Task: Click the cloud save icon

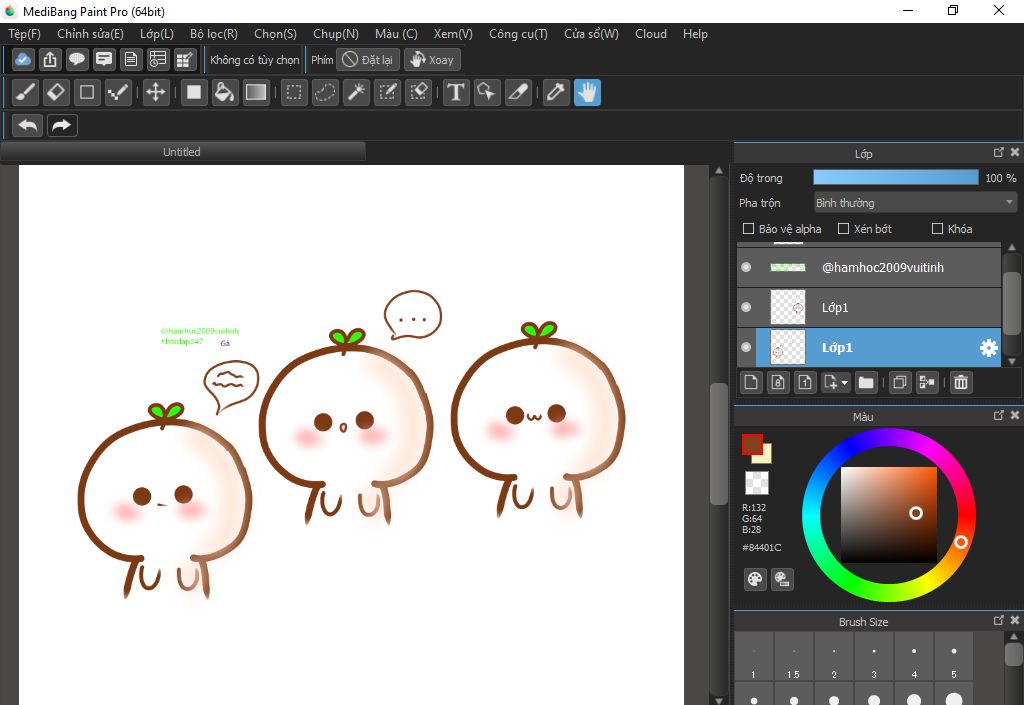Action: click(23, 59)
